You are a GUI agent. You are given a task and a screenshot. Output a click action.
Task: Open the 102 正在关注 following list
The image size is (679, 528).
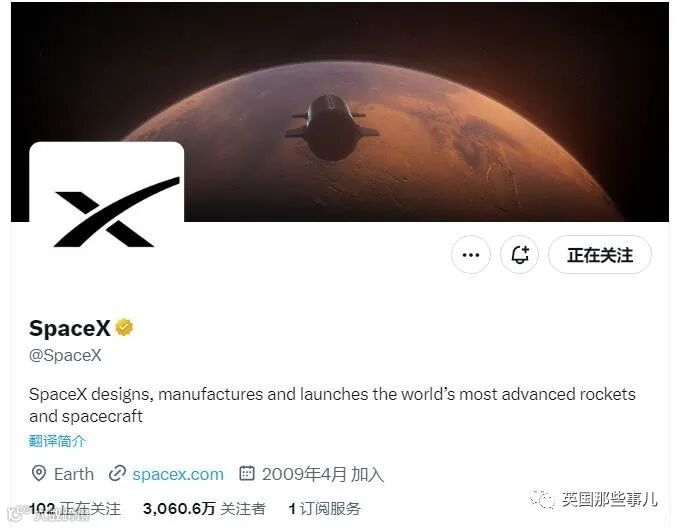[x=74, y=509]
